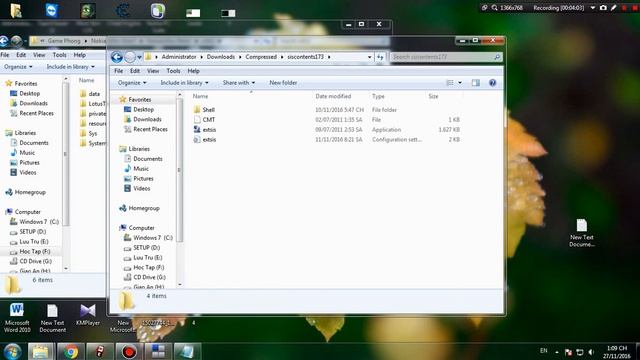Sort by the Date modified column header
Viewport: 640px width, 360px height.
pos(333,96)
